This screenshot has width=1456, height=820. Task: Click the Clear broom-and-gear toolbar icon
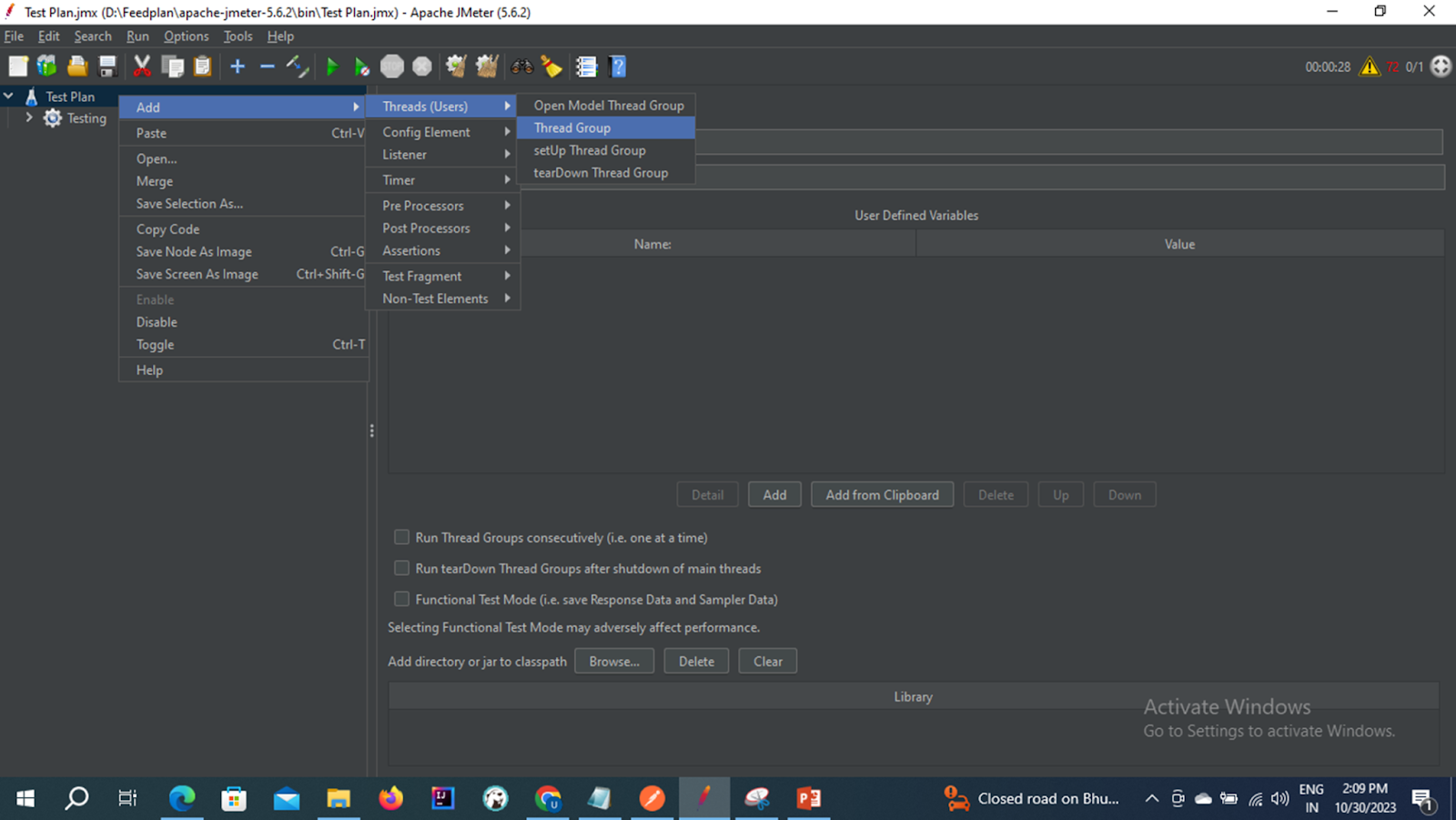click(x=457, y=66)
